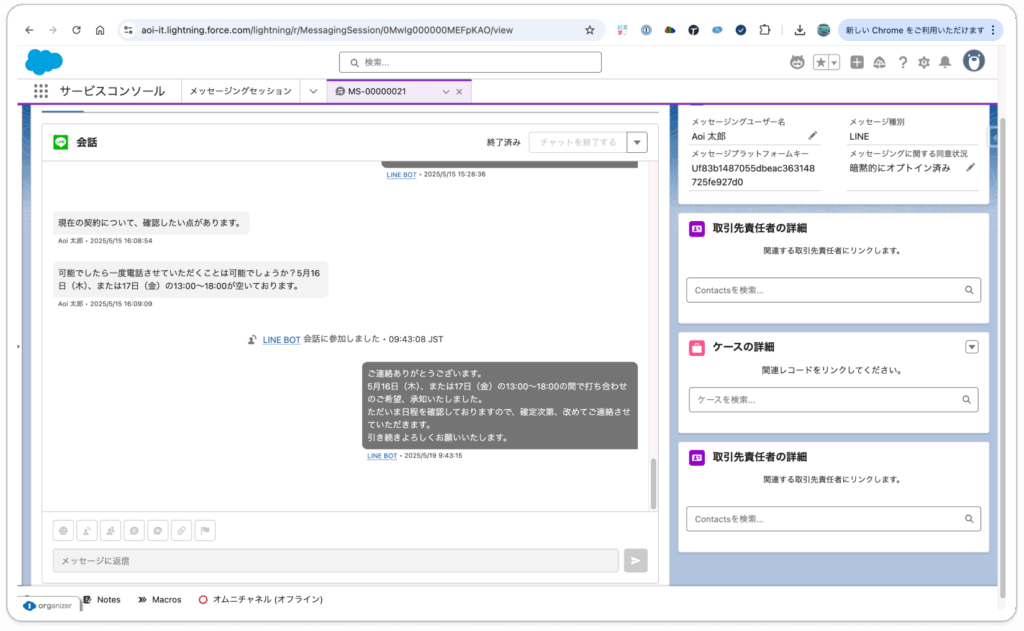Viewport: 1024px width, 631px height.
Task: Open the favorites list dropdown arrow
Action: [x=834, y=63]
